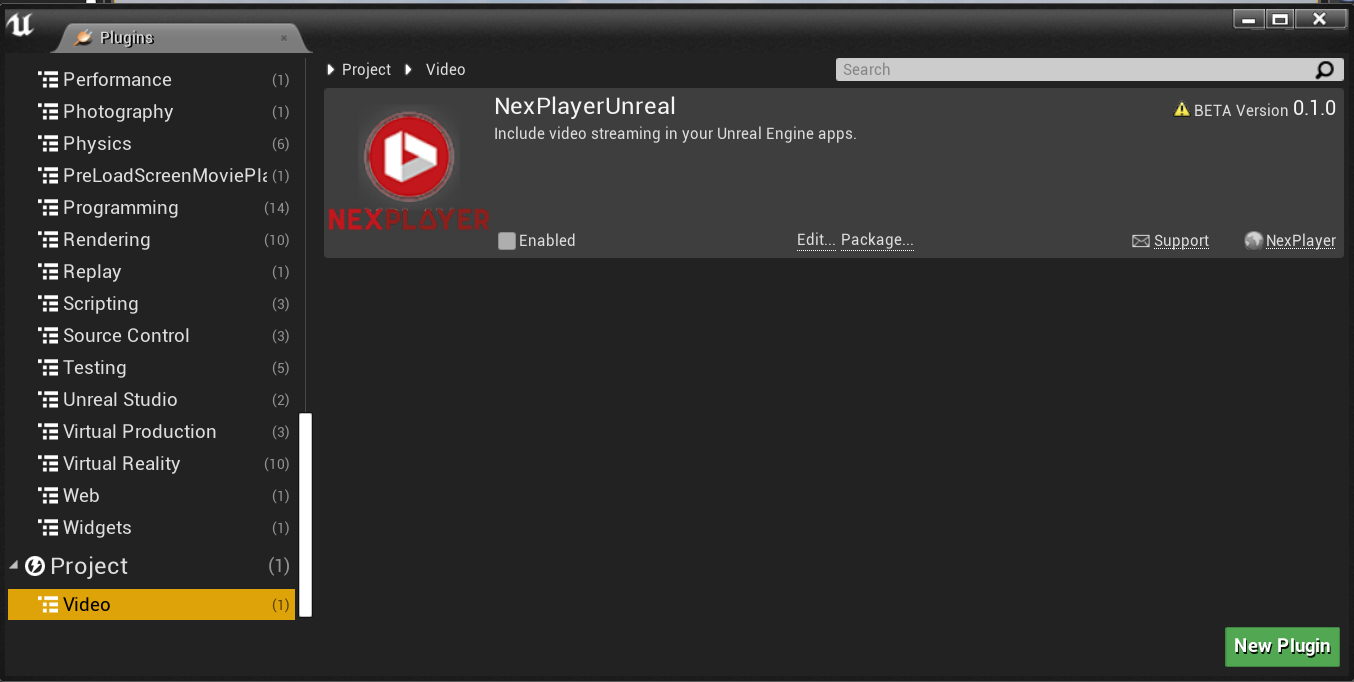This screenshot has height=682, width=1354.
Task: Click the search magnifier icon
Action: pyautogui.click(x=1324, y=70)
